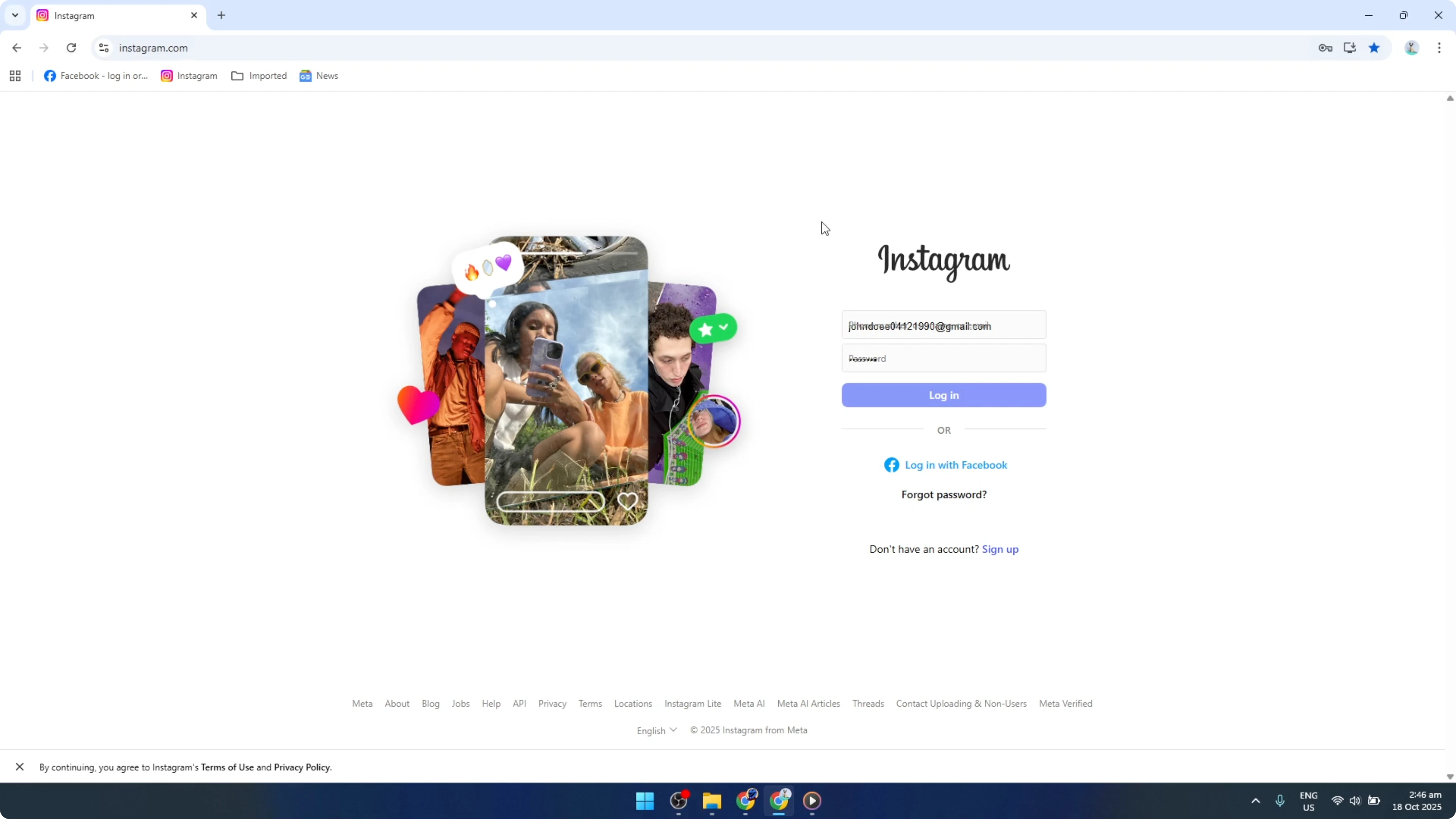Click the username input field
This screenshot has height=819, width=1456.
pos(943,326)
